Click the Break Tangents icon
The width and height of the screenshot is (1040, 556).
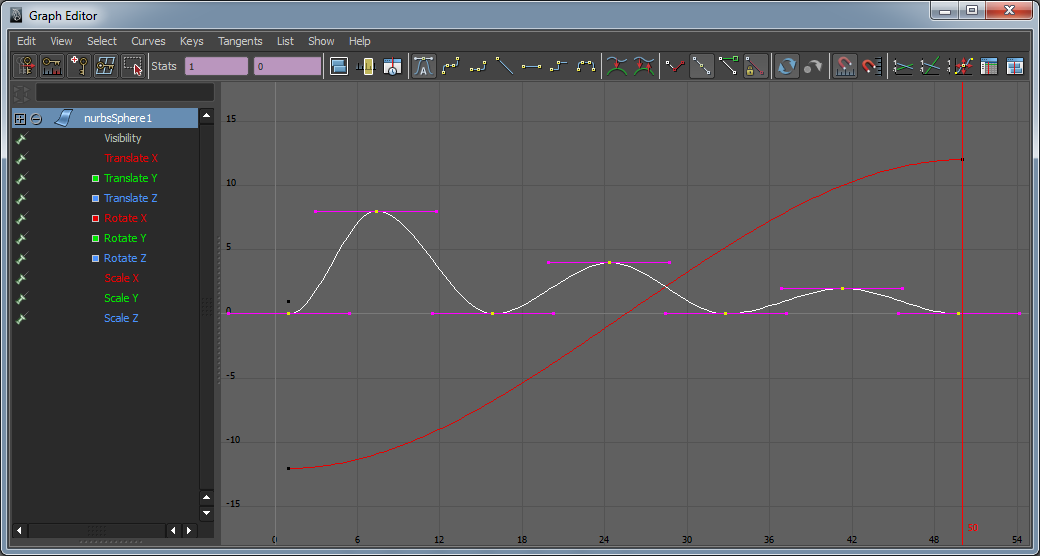pos(676,67)
